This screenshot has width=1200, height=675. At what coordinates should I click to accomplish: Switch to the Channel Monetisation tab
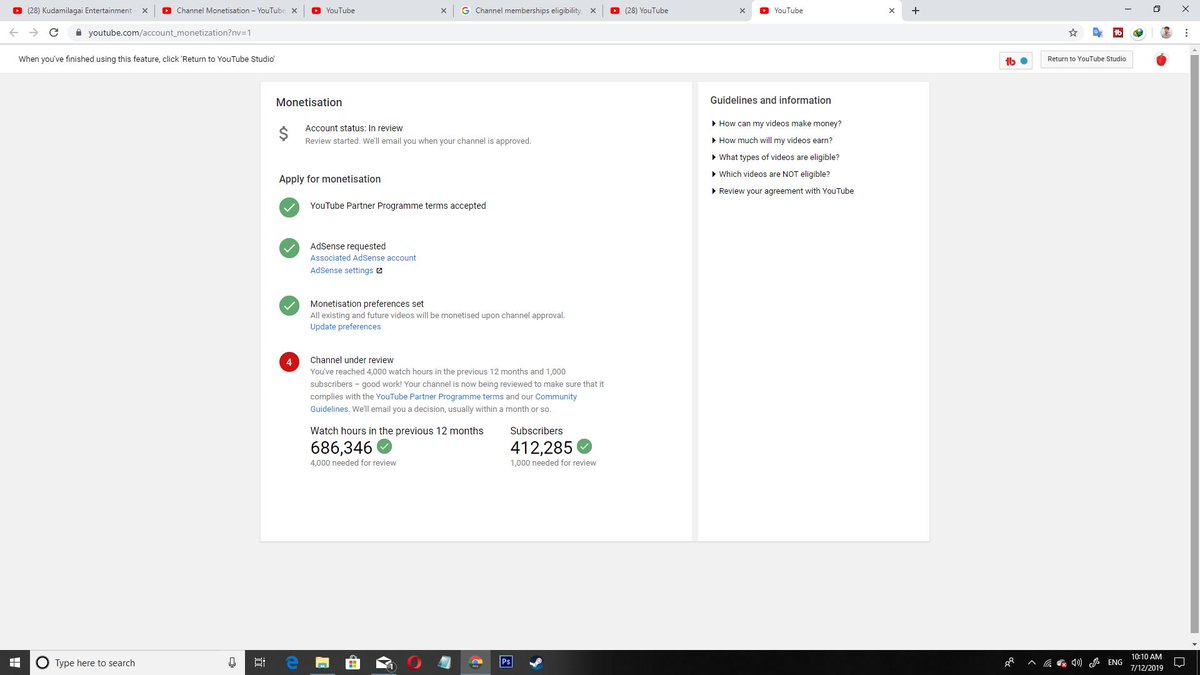click(228, 10)
